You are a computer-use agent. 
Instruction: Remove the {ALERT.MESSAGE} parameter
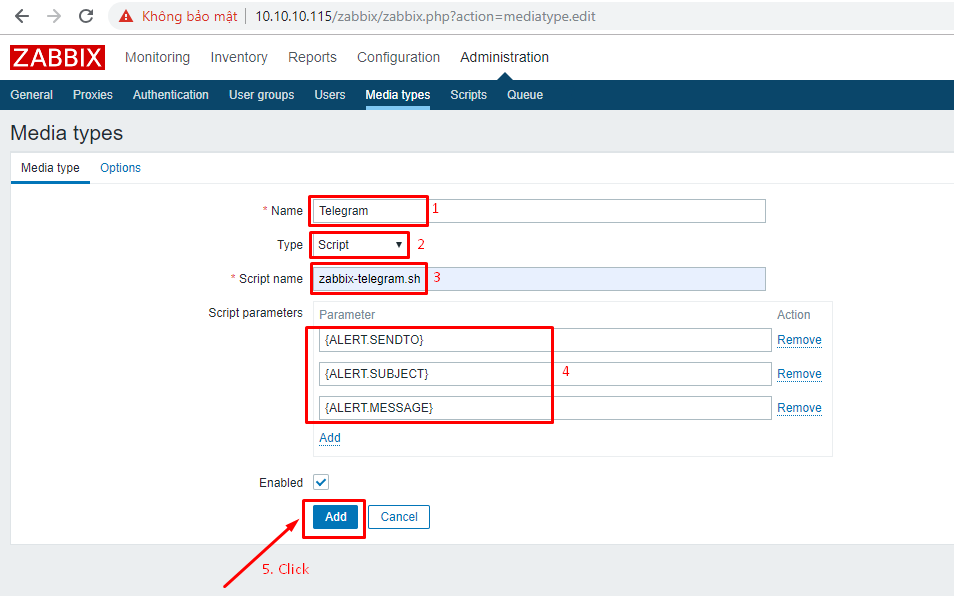799,408
